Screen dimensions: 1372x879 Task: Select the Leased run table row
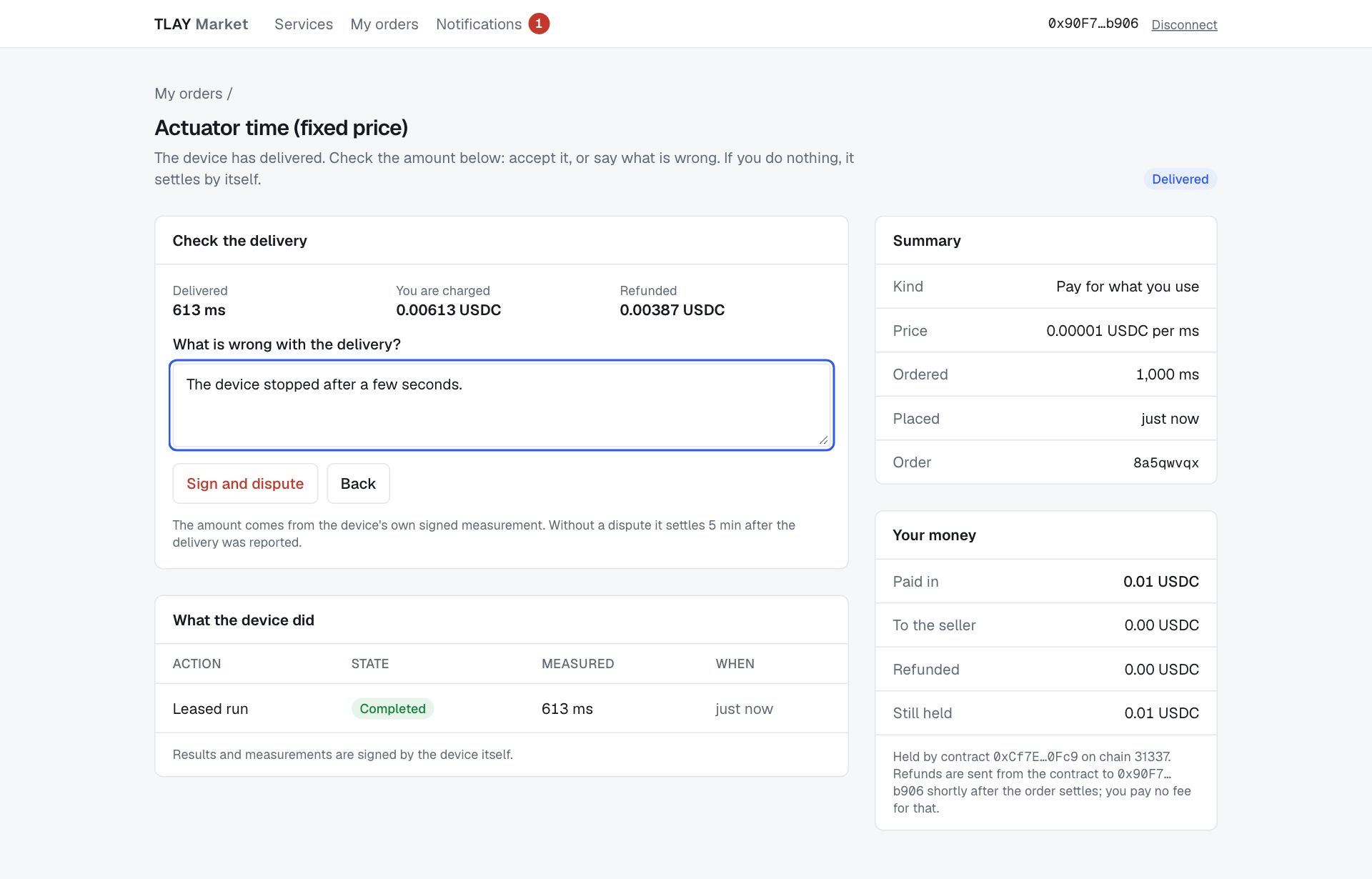tap(502, 709)
